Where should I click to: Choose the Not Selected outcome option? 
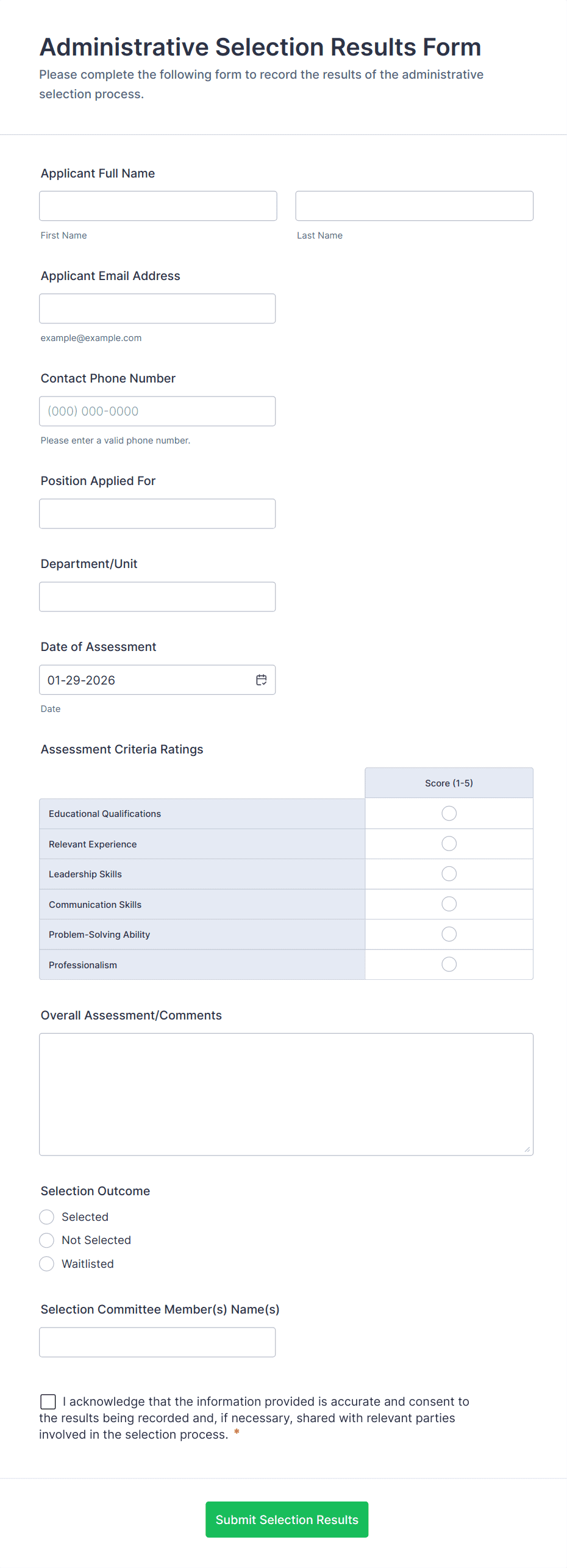46,1240
